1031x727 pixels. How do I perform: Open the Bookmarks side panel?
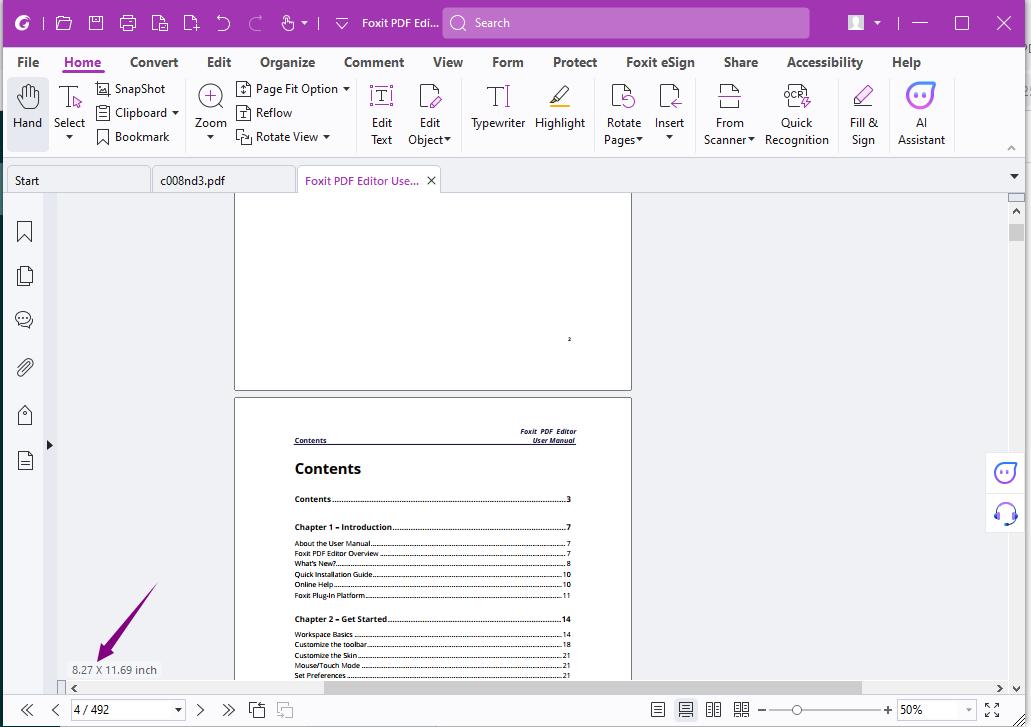(24, 231)
